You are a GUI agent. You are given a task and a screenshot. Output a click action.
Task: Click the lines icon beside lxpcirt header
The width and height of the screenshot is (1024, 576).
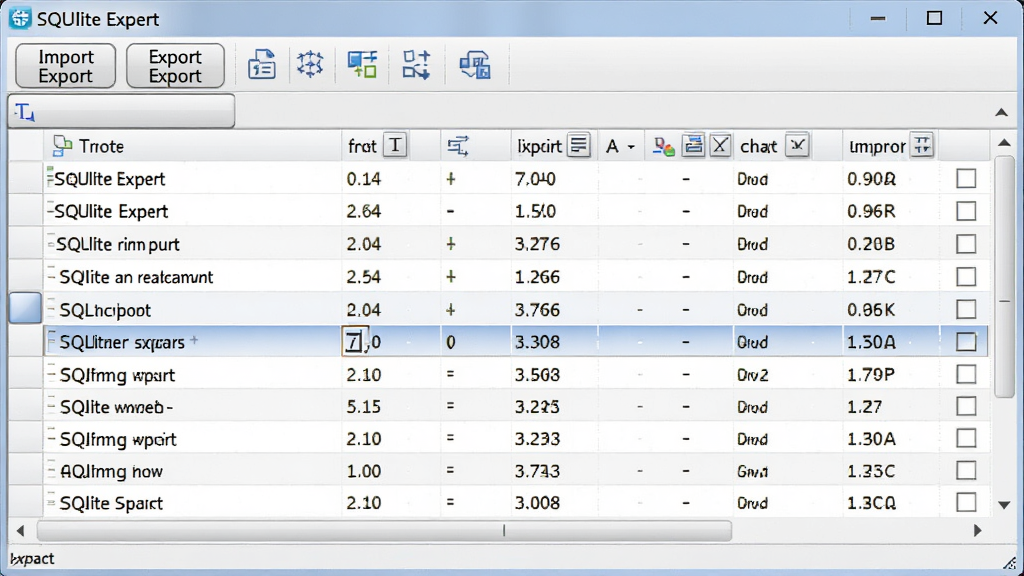click(x=579, y=145)
